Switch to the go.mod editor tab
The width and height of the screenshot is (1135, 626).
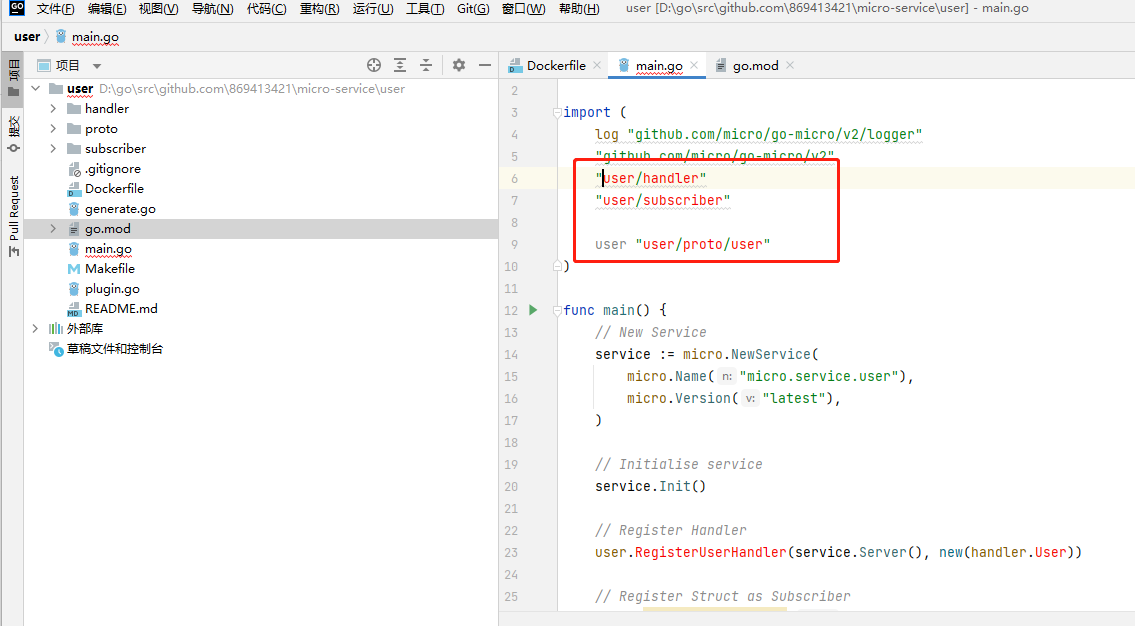(755, 66)
